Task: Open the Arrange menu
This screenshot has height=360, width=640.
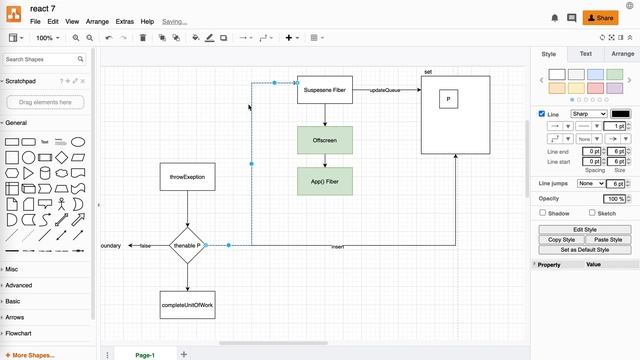Action: tap(97, 22)
